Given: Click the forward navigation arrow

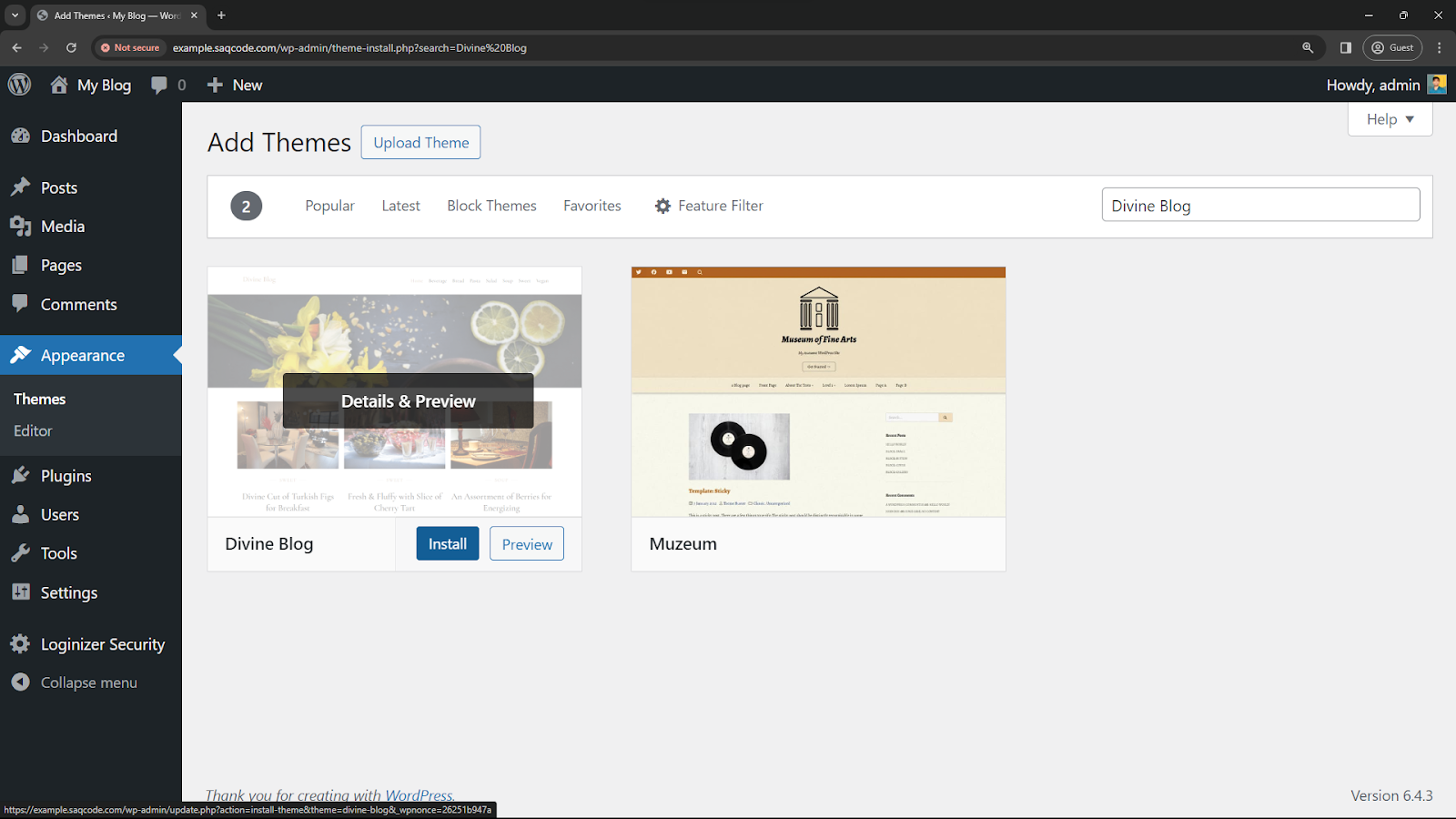Looking at the screenshot, I should click(44, 47).
